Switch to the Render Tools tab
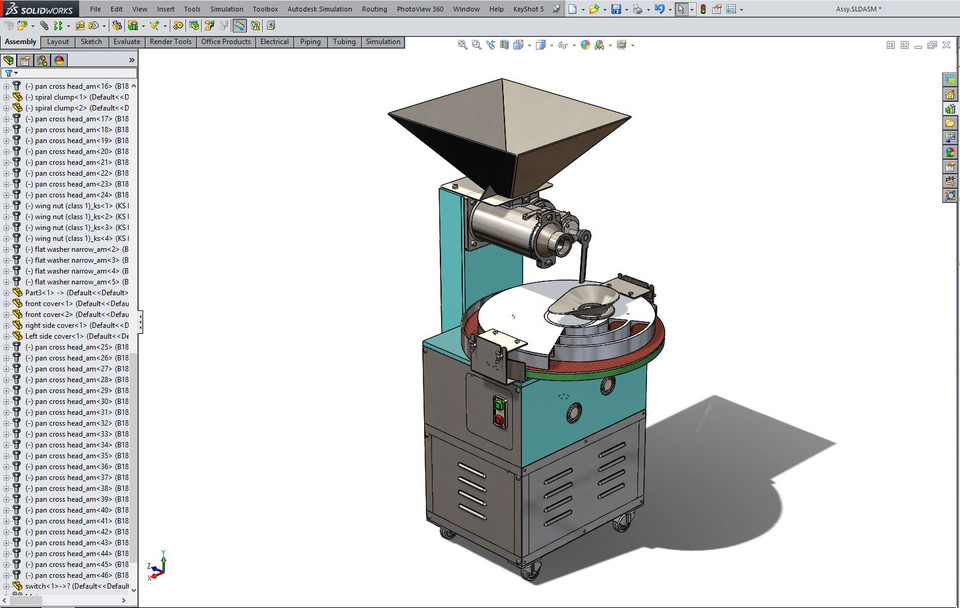The width and height of the screenshot is (960, 608). click(x=170, y=42)
